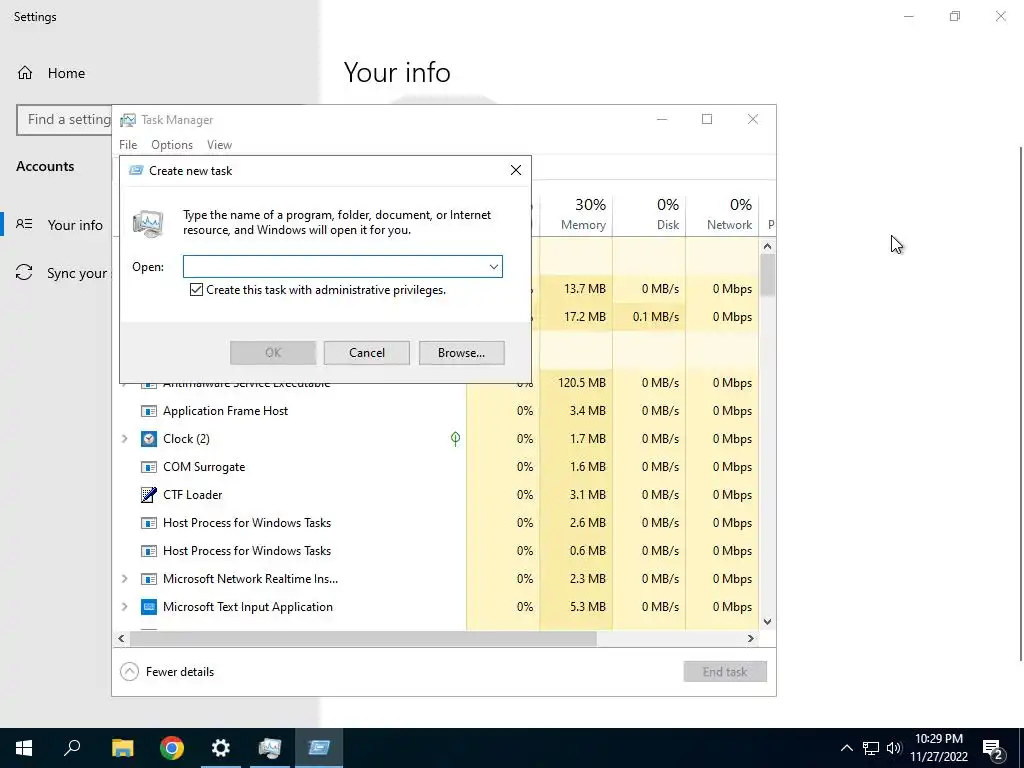This screenshot has width=1024, height=768.
Task: Sort by Disk column header
Action: (649, 214)
